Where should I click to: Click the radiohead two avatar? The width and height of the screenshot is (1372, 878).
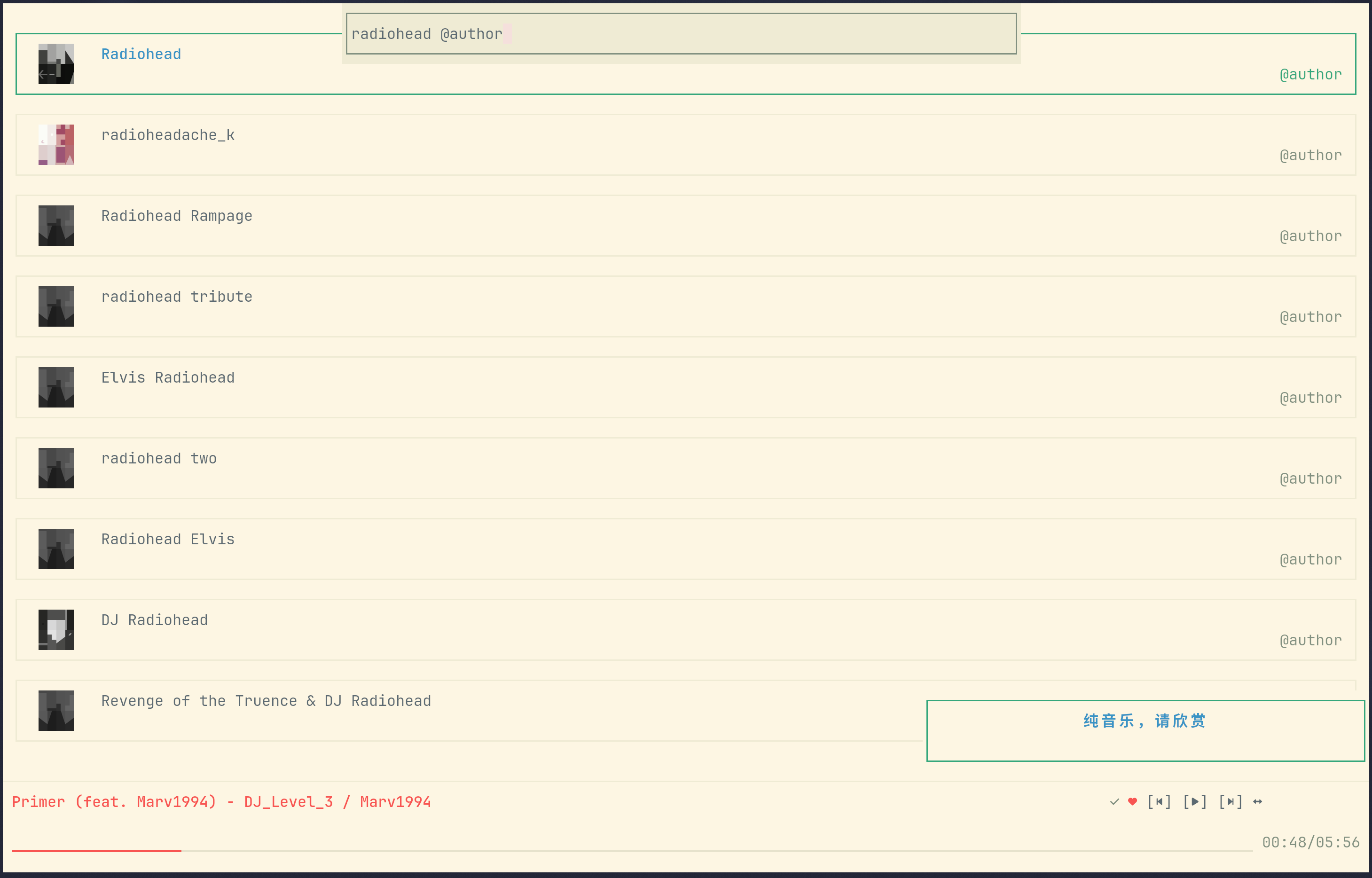56,468
